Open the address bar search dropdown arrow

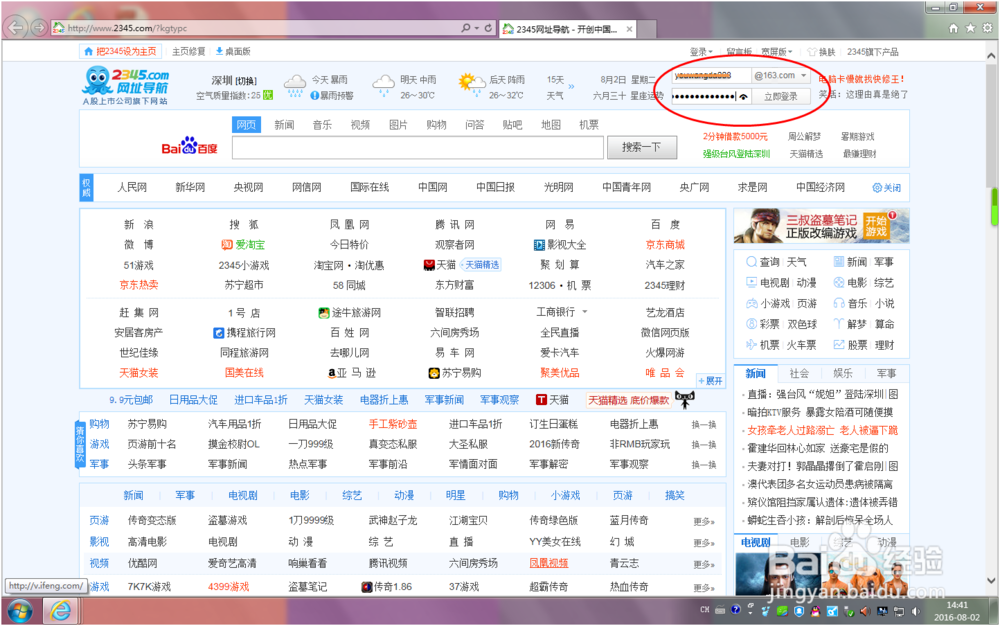(x=477, y=28)
